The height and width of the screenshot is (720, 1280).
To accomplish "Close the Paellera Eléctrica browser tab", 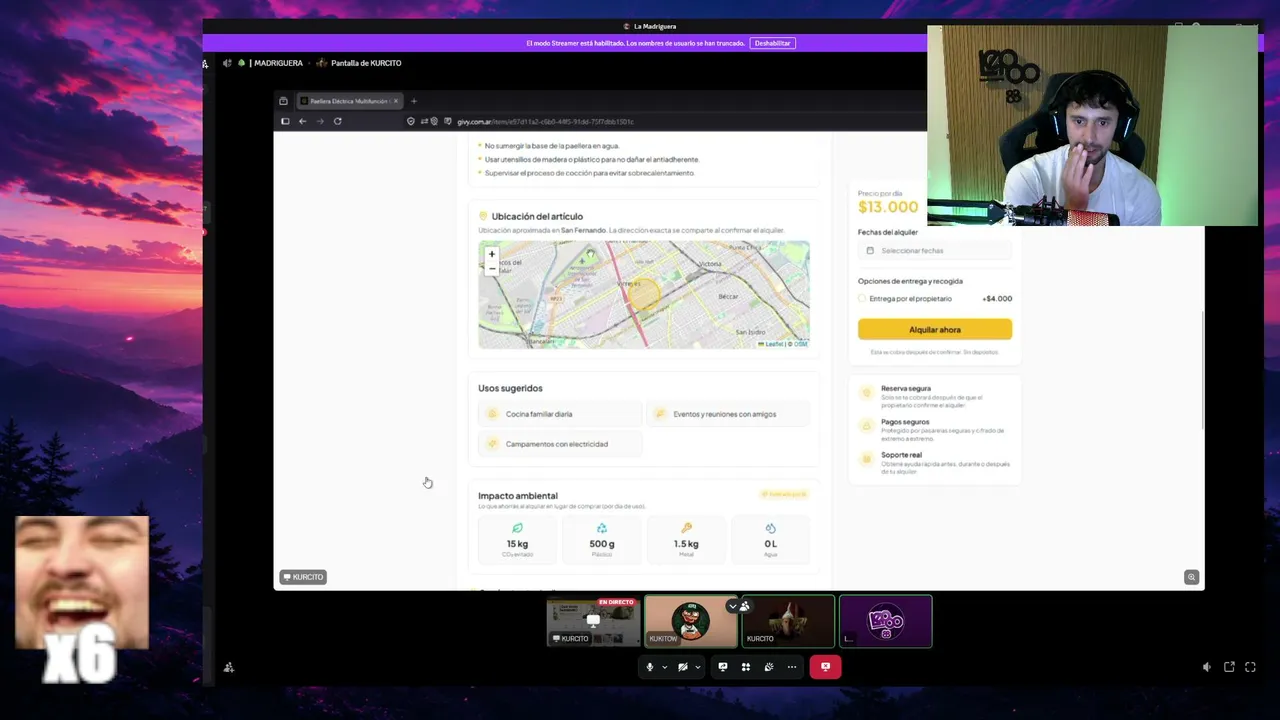I will point(396,101).
